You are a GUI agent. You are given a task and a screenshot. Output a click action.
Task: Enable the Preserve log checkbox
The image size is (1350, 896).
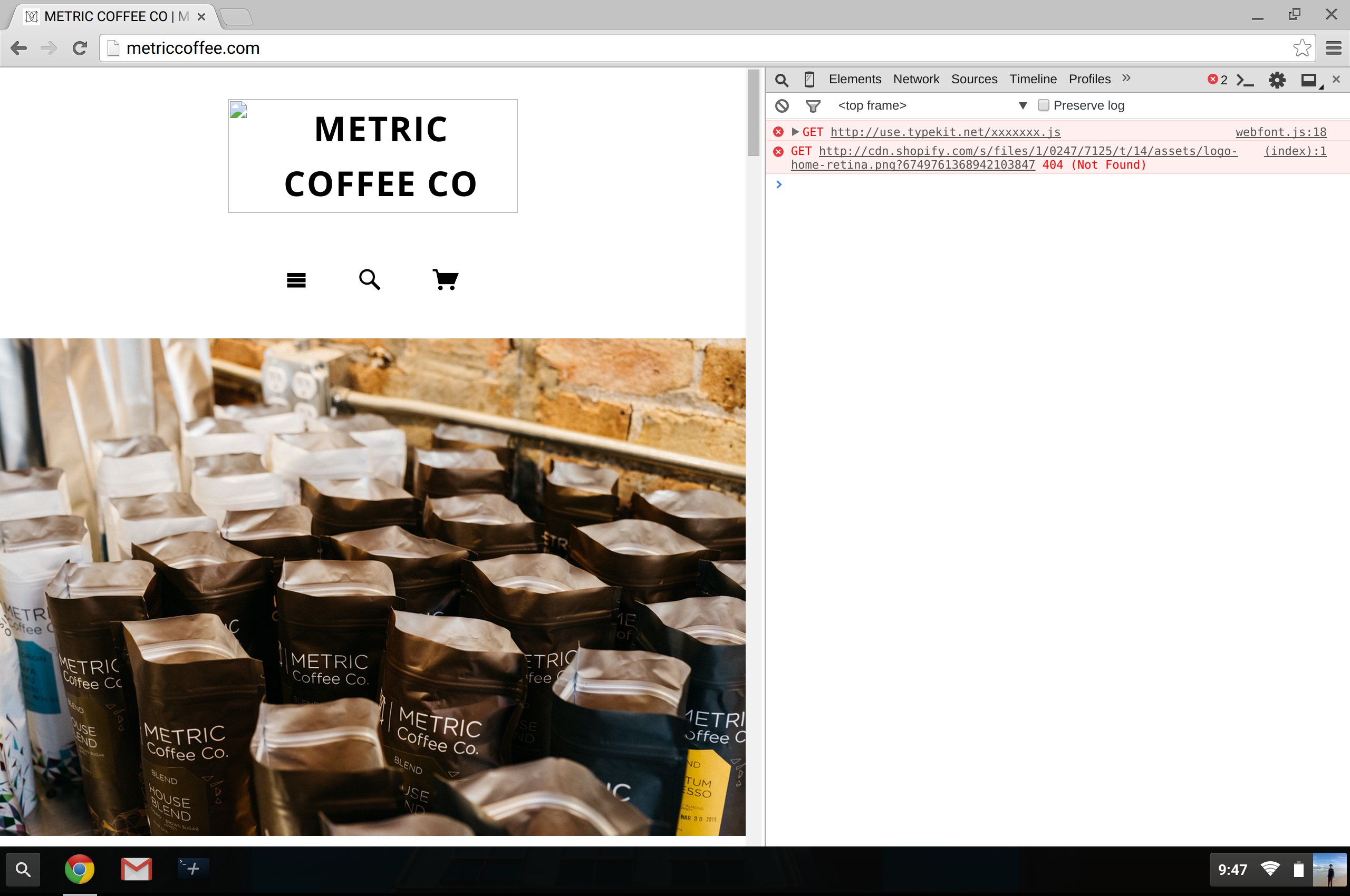point(1044,105)
